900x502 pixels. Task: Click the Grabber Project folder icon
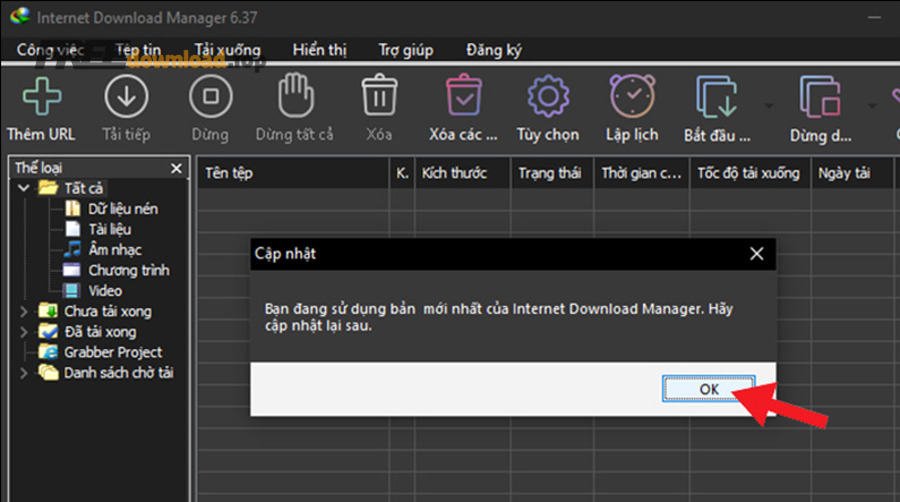pyautogui.click(x=48, y=352)
